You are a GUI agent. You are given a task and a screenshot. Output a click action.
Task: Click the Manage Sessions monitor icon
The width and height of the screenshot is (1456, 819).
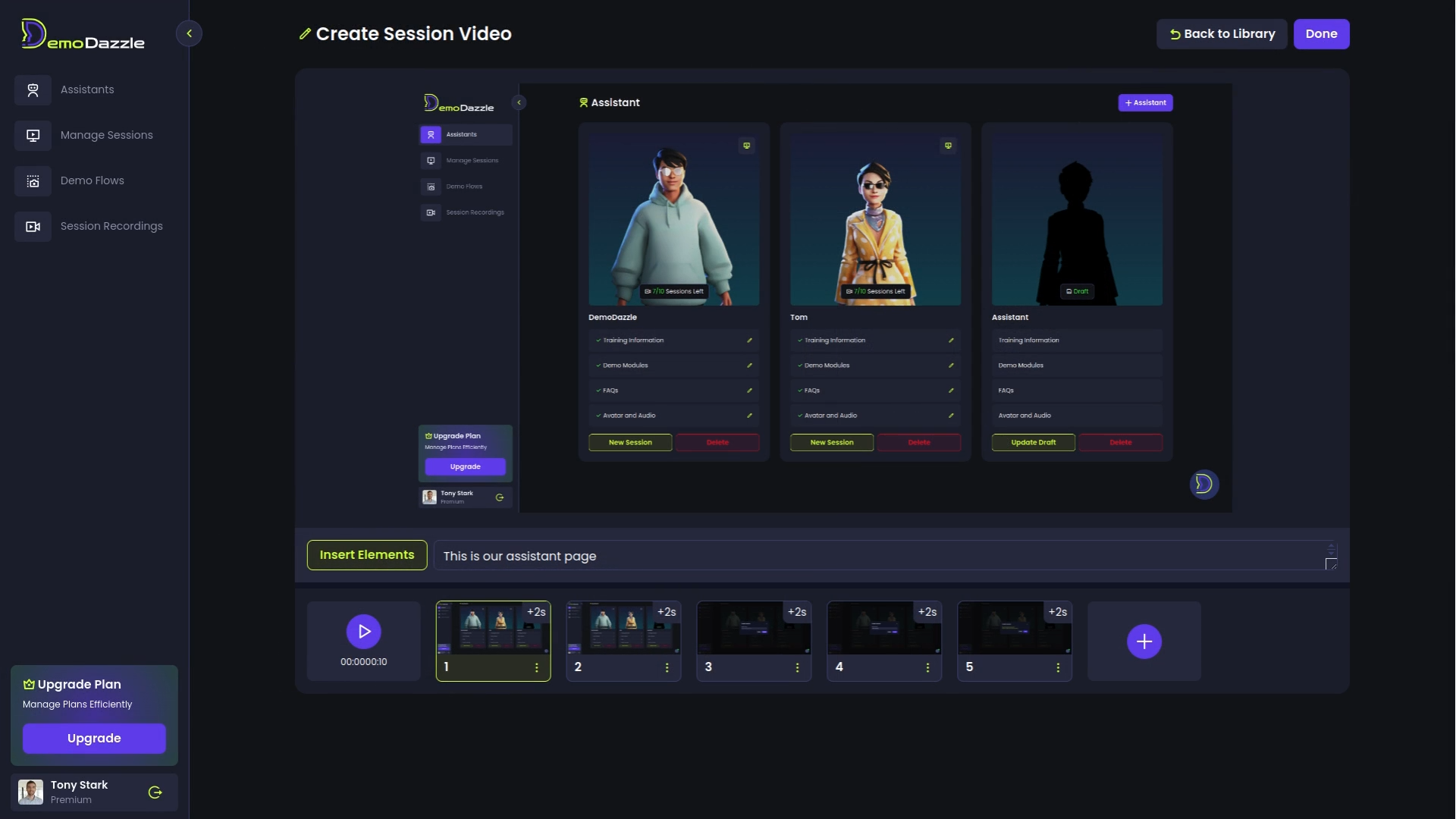pyautogui.click(x=33, y=136)
